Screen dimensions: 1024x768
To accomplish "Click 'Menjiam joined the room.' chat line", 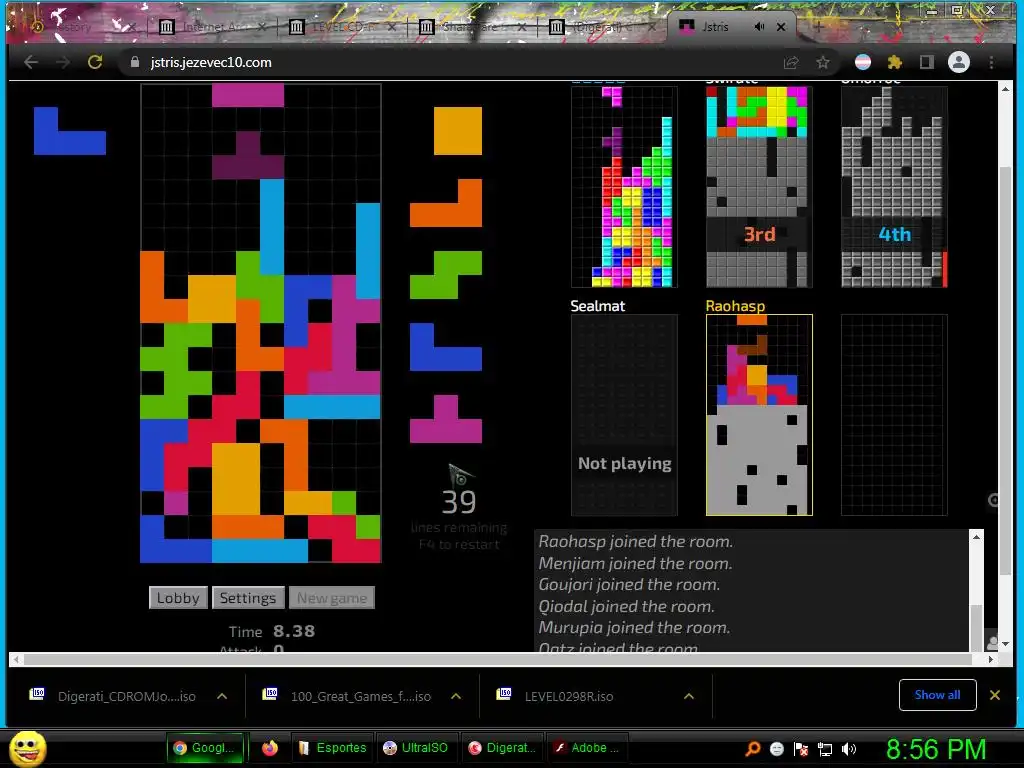I will 635,563.
